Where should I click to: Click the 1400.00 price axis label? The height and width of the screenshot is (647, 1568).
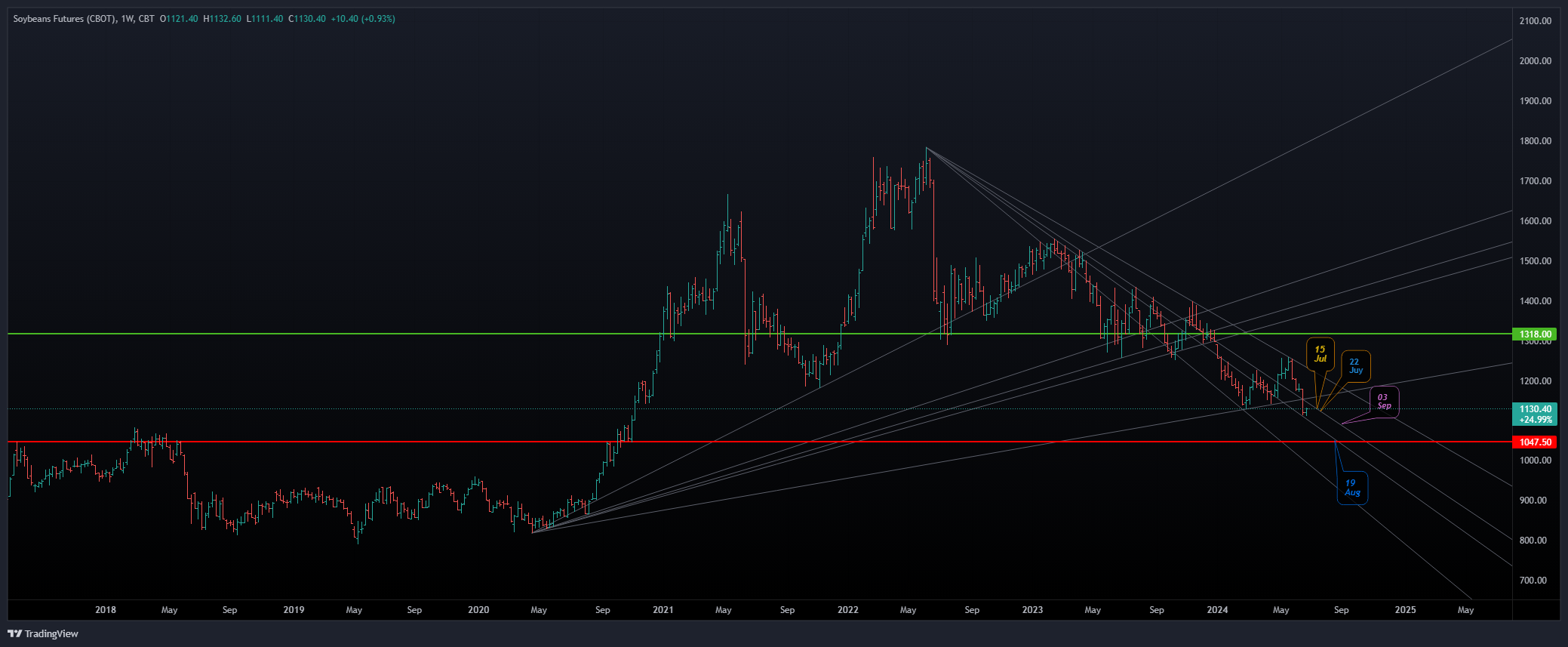(x=1535, y=301)
